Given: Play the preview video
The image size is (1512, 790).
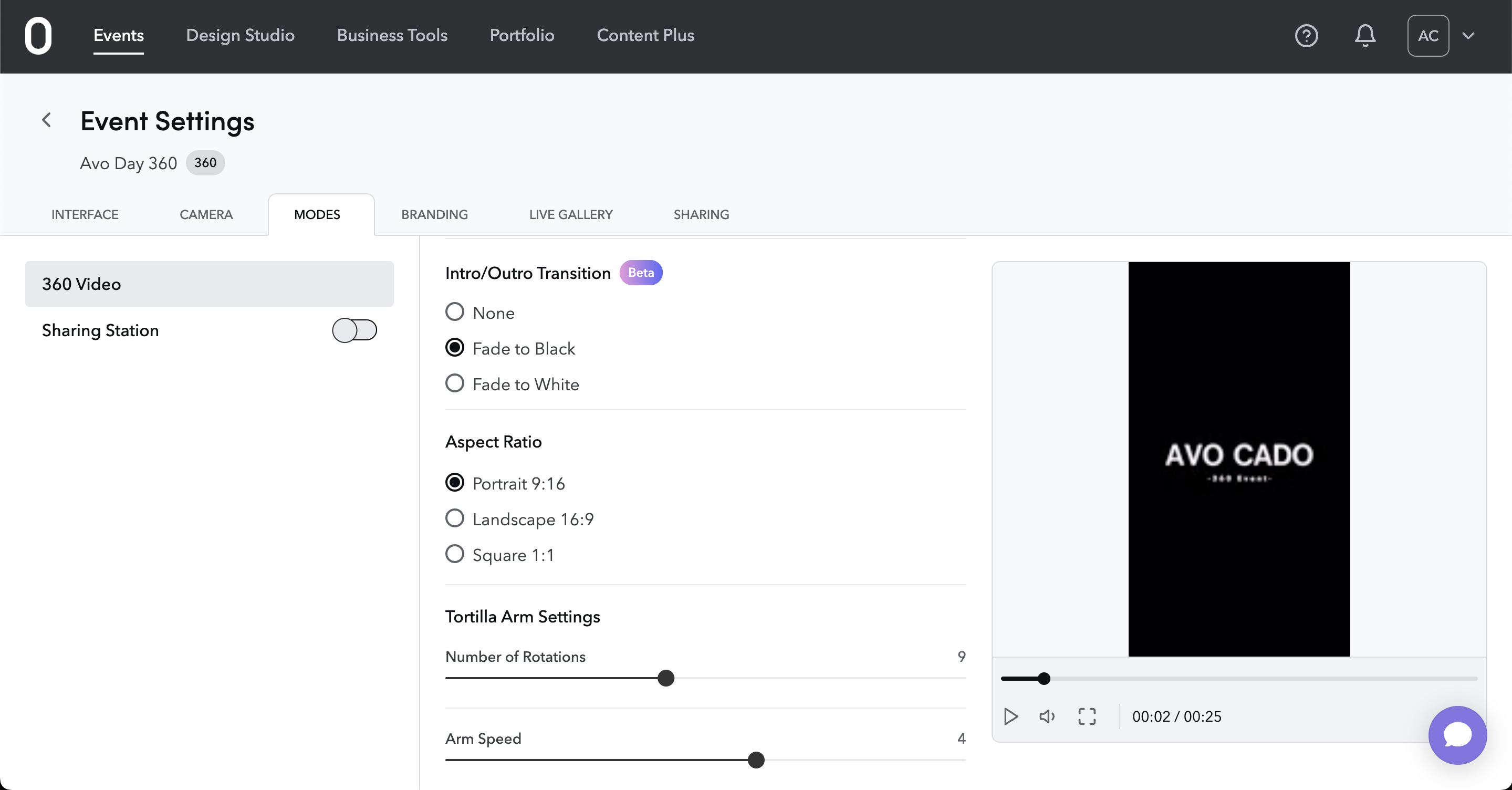Looking at the screenshot, I should 1011,716.
